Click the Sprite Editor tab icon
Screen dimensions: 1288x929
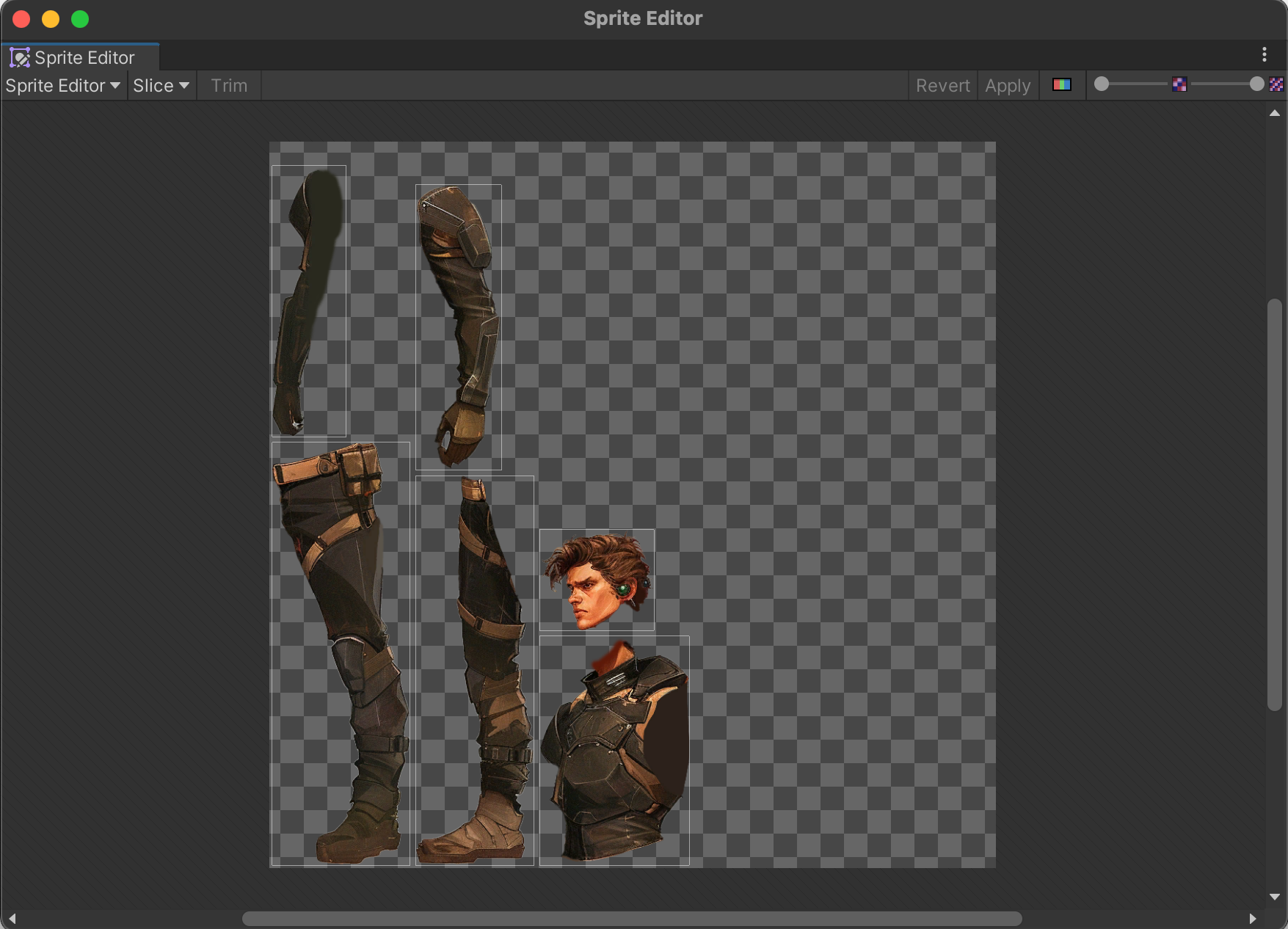coord(20,57)
